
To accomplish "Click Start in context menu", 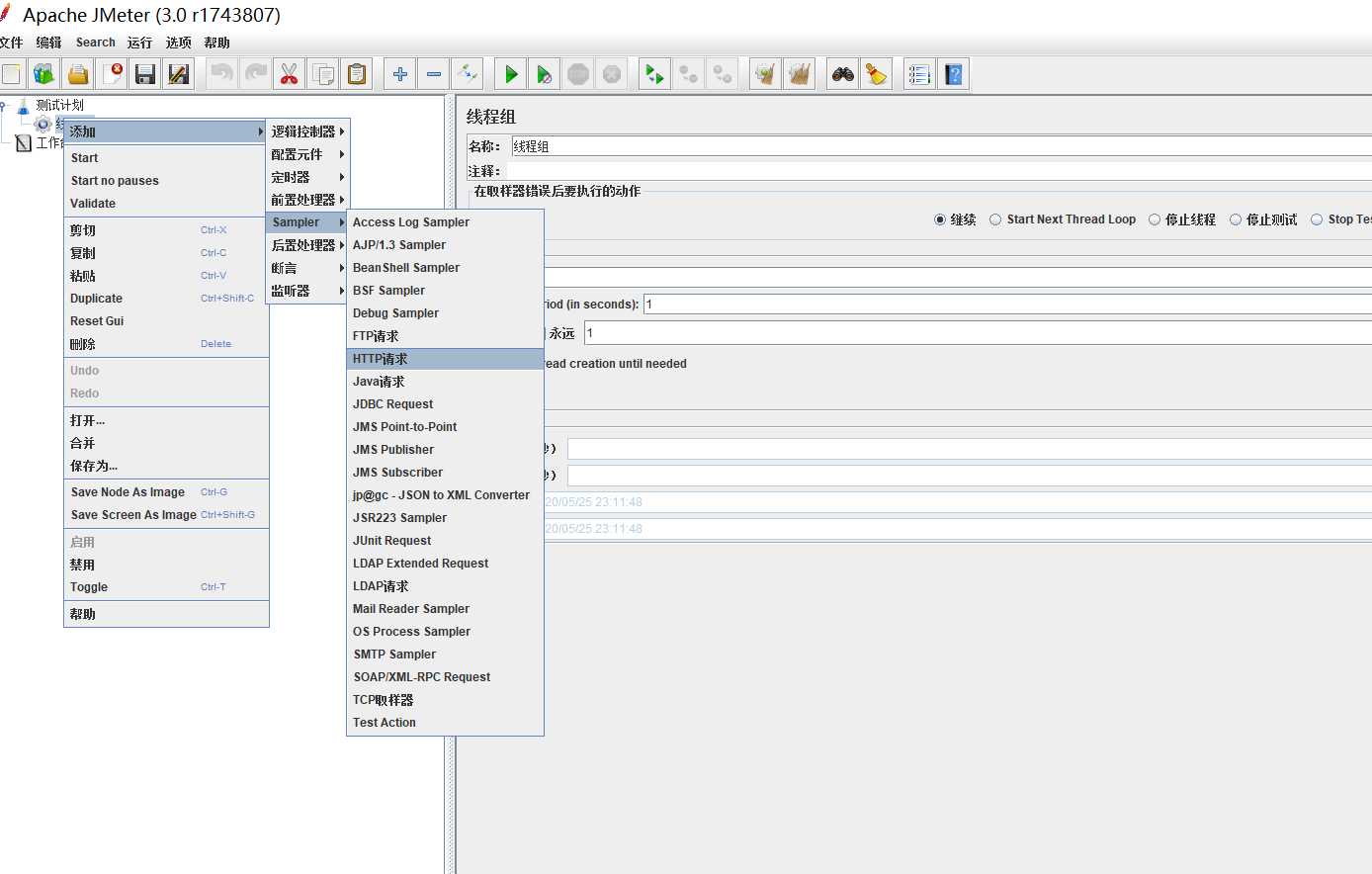I will tap(166, 158).
